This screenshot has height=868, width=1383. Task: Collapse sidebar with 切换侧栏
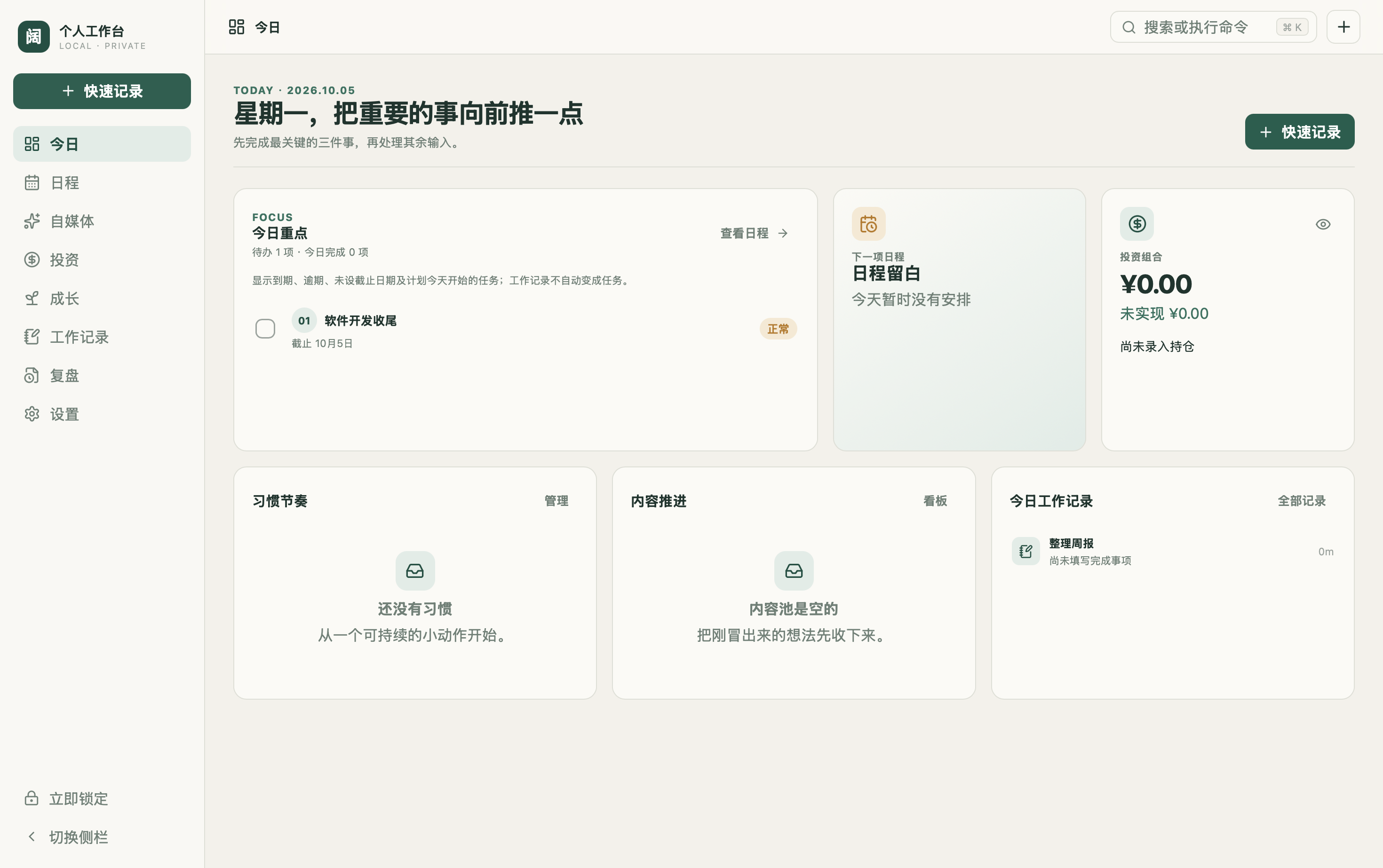point(102,837)
